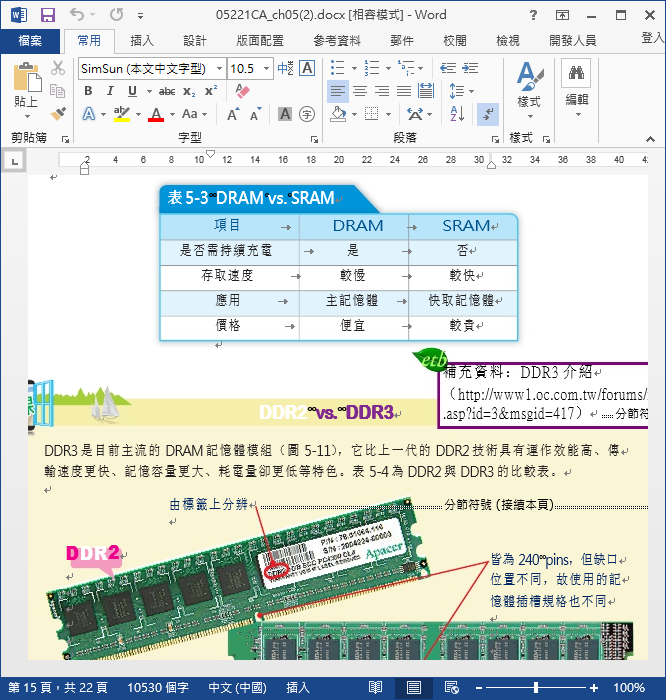Toggle bold formatting

pyautogui.click(x=88, y=91)
